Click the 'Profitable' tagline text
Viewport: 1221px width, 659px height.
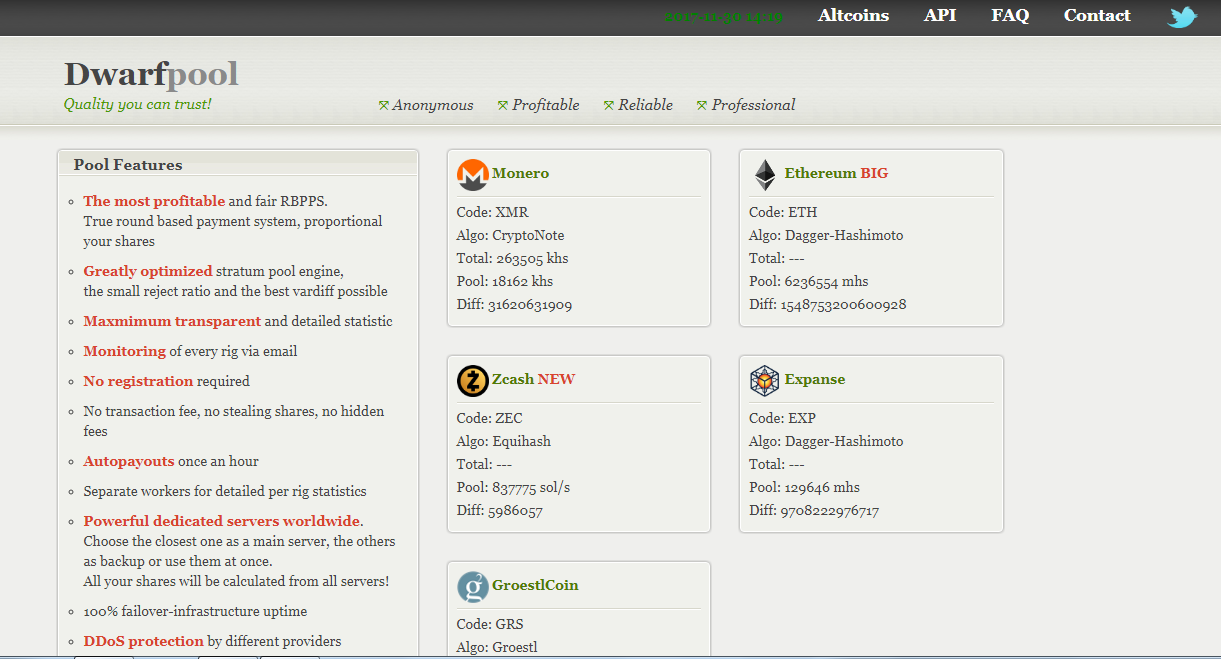(546, 105)
